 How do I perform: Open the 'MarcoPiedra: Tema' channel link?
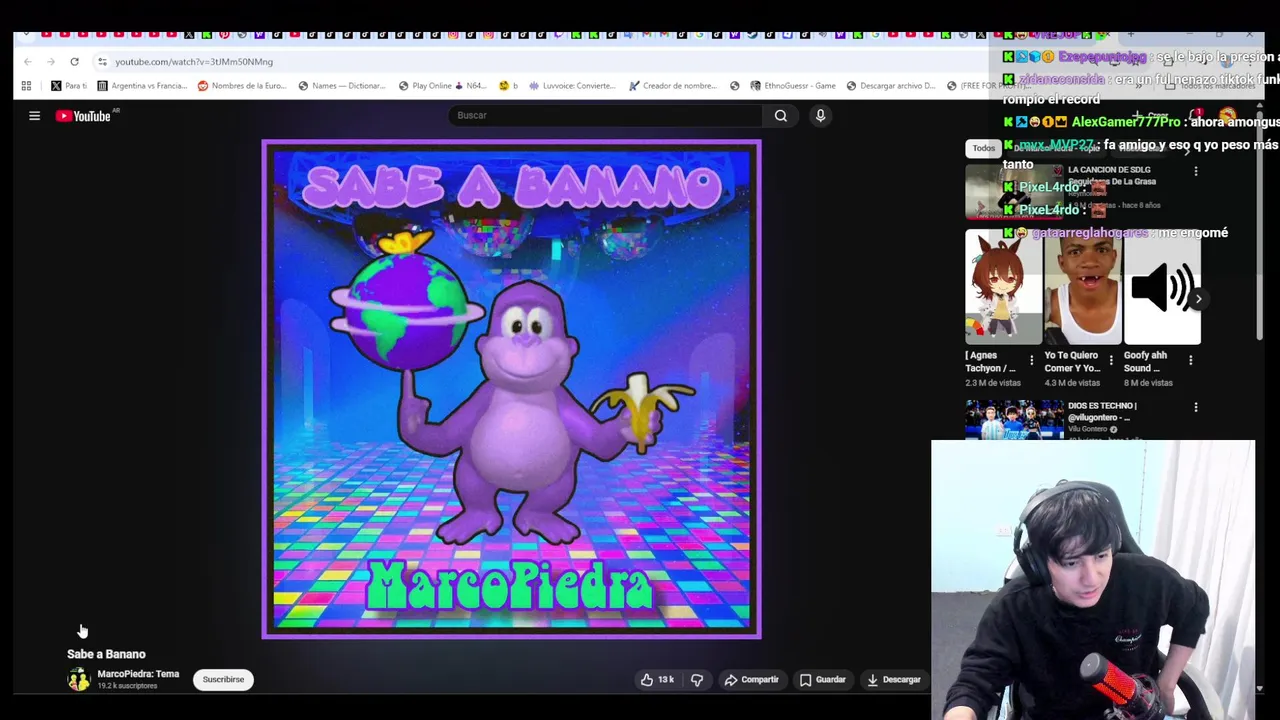(x=138, y=675)
